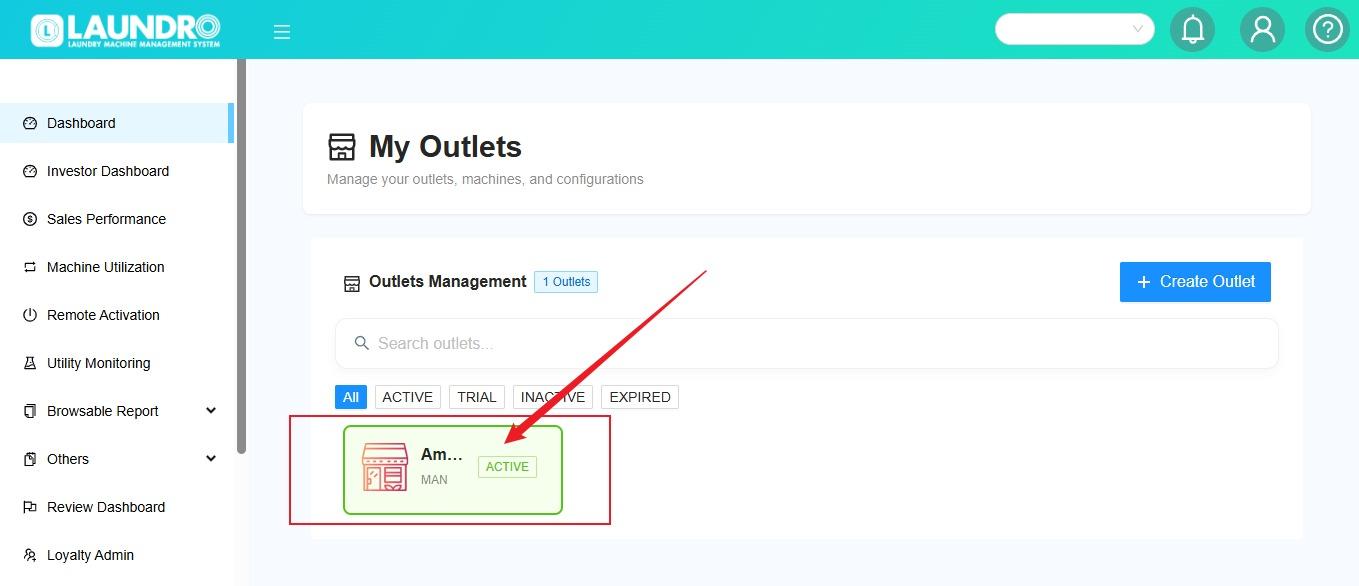
Task: Click the outlet name starting with Am
Action: pos(442,454)
